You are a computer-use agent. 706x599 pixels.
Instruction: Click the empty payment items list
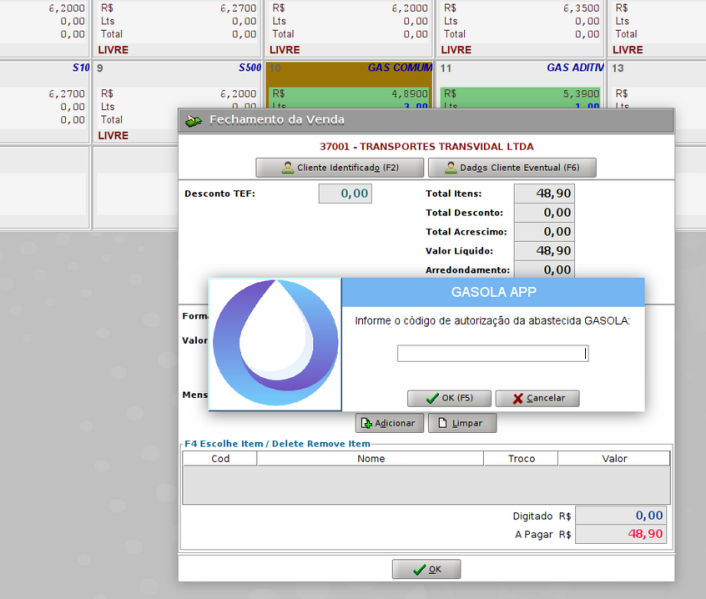[x=426, y=484]
